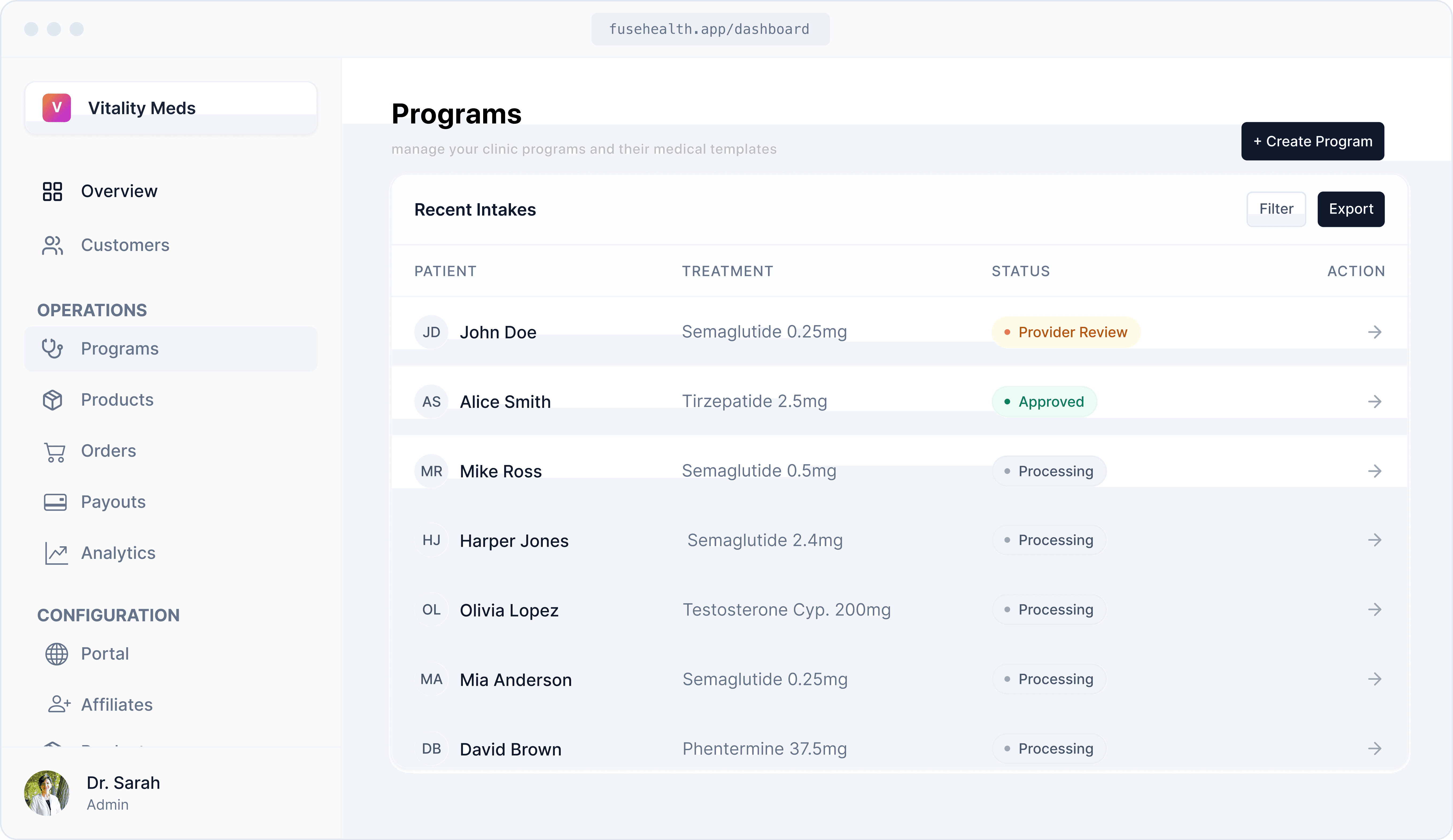The height and width of the screenshot is (840, 1453).
Task: Go to Orders in the sidebar
Action: pos(109,451)
